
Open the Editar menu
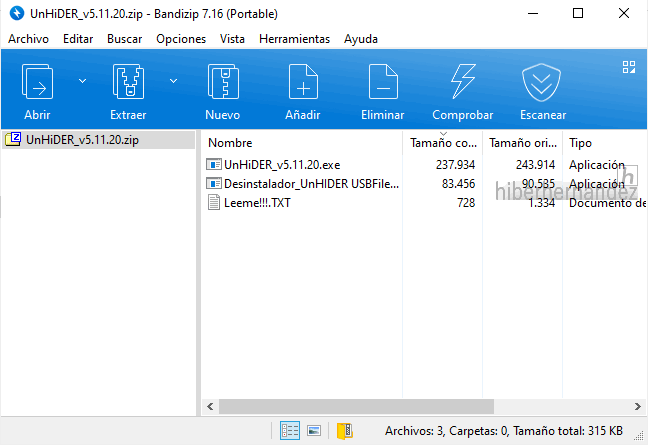[78, 39]
